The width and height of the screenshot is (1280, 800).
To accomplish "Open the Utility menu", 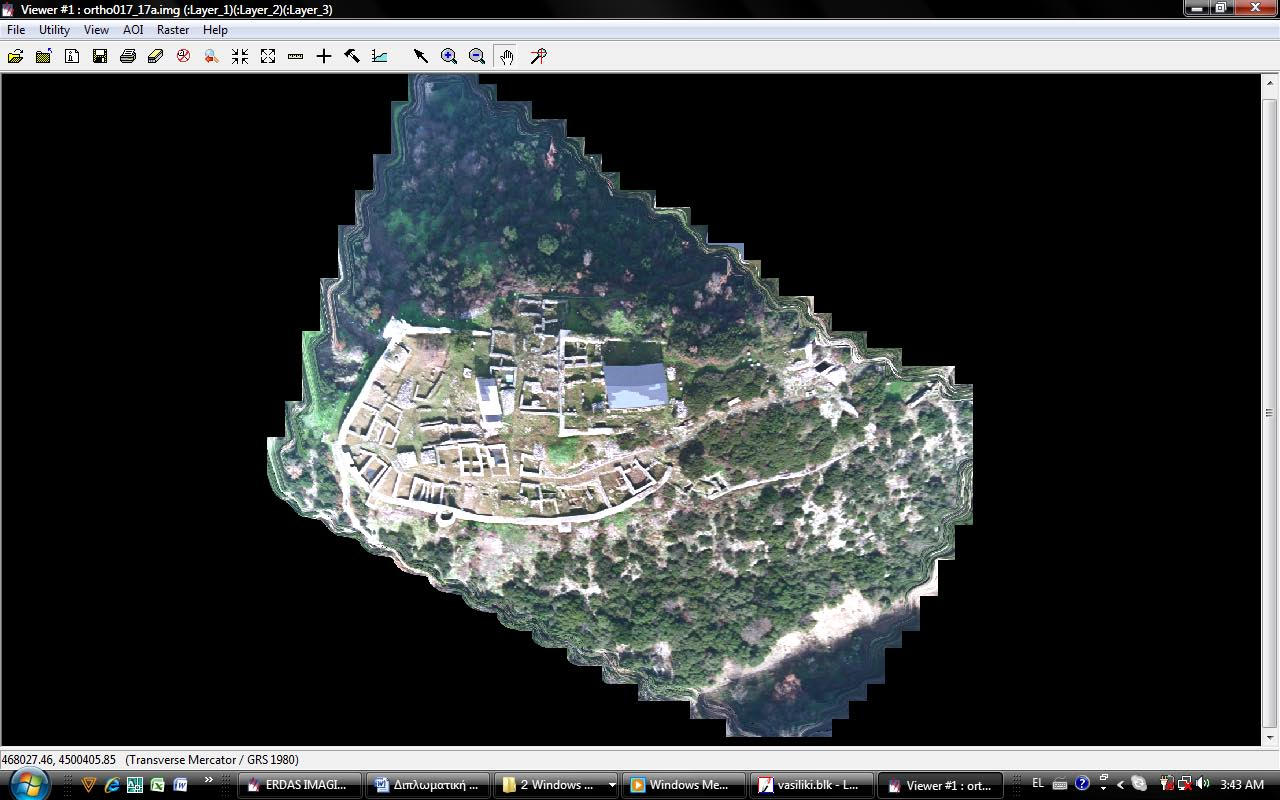I will 54,30.
